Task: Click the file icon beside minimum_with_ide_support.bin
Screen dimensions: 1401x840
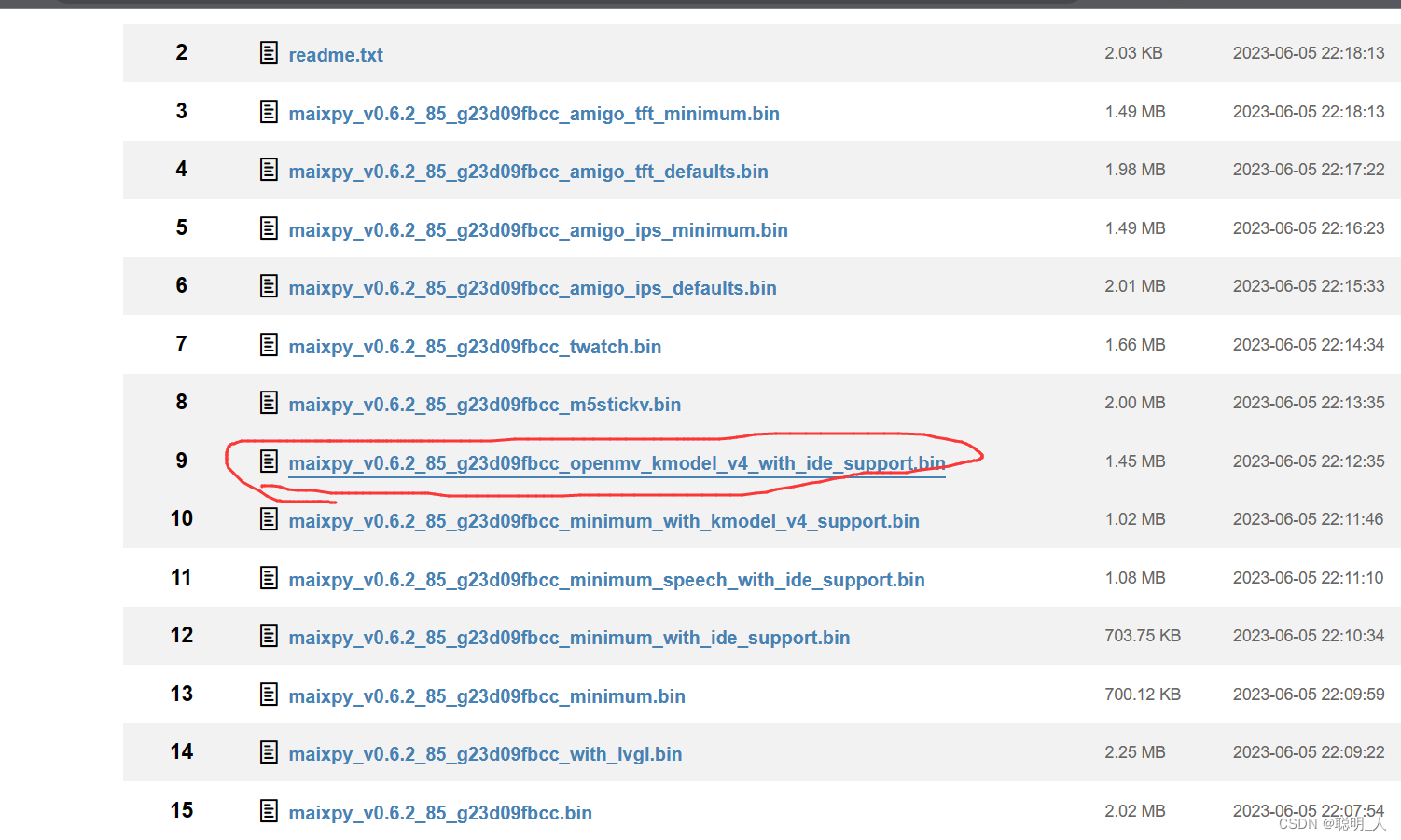Action: click(269, 636)
